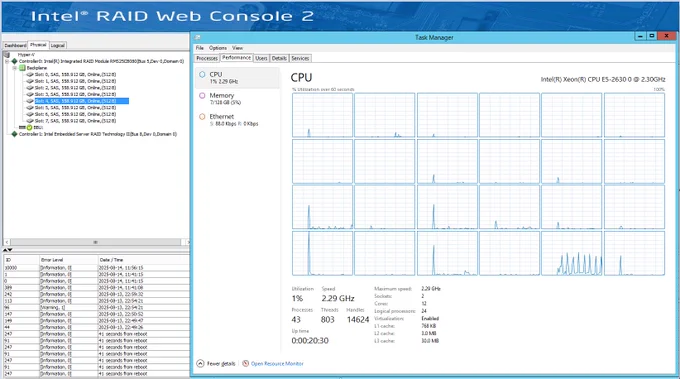Collapse the Backplane tree node
The height and width of the screenshot is (379, 680).
pos(14,68)
